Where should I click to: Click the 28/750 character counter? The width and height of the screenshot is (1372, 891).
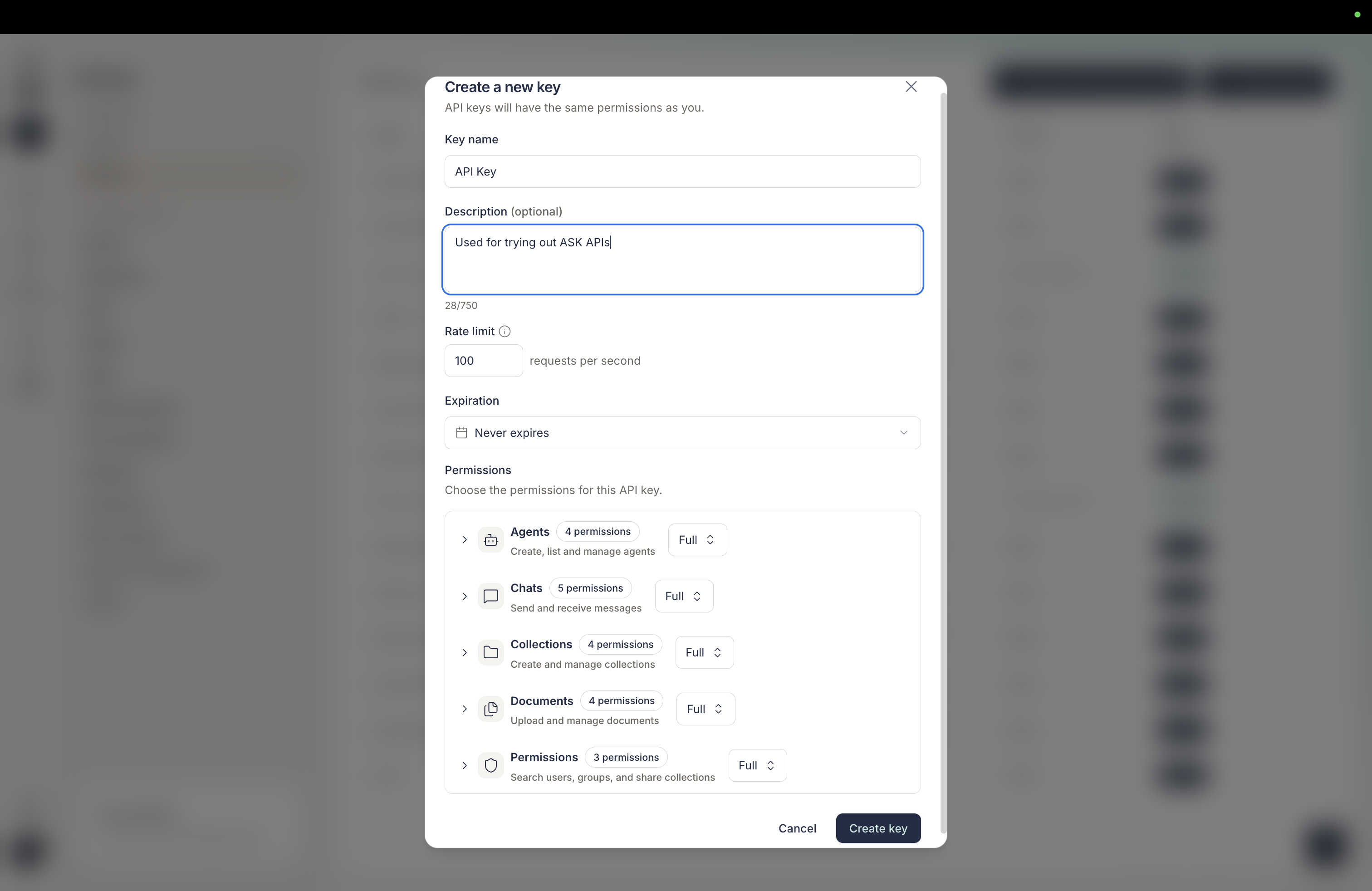pyautogui.click(x=461, y=305)
